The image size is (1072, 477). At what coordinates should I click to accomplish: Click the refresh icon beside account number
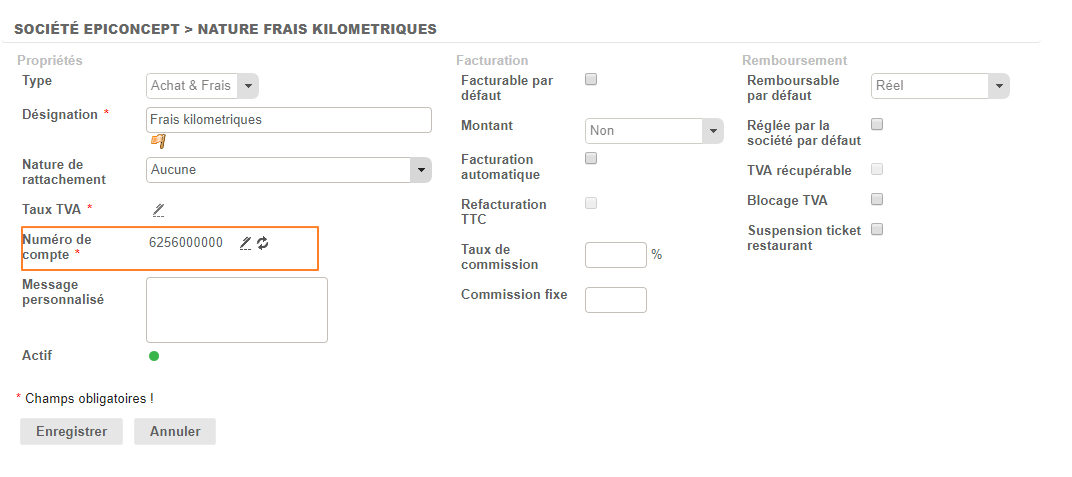263,243
